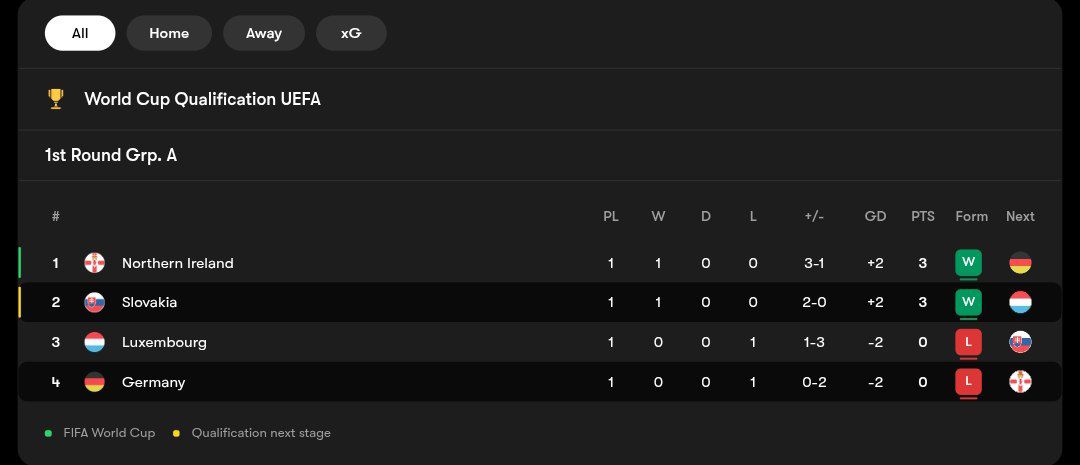Click Northern Ireland's green W form badge
This screenshot has width=1080, height=465.
968,263
